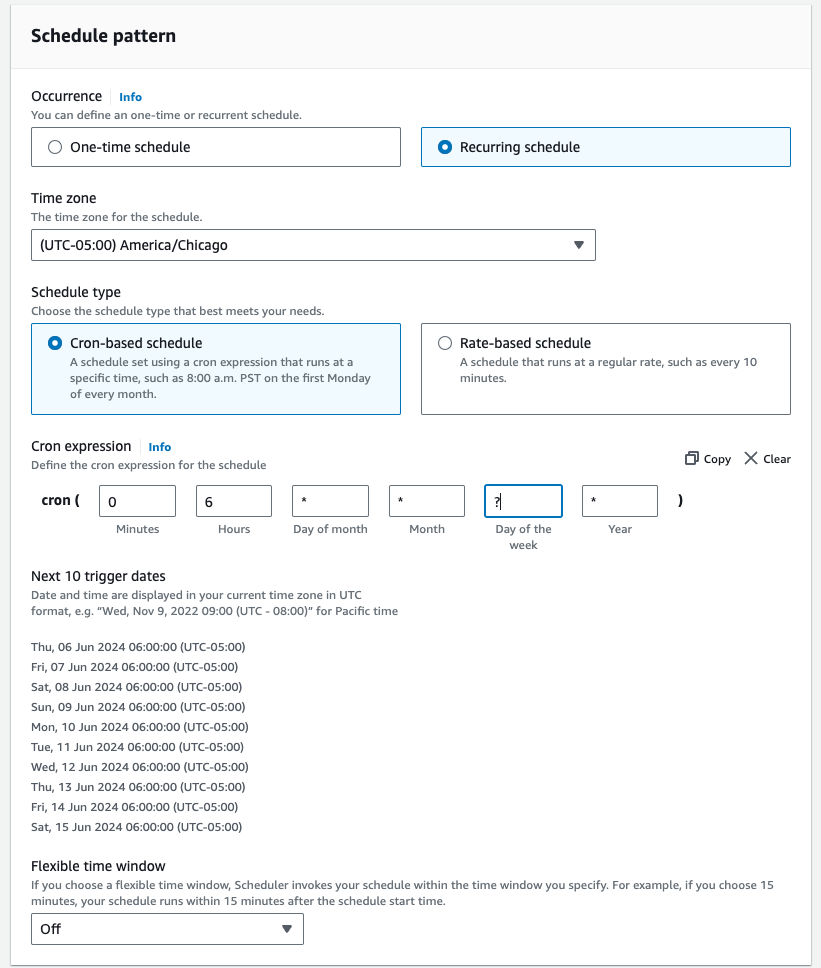Select One-time schedule occurrence
821x968 pixels.
coord(55,146)
